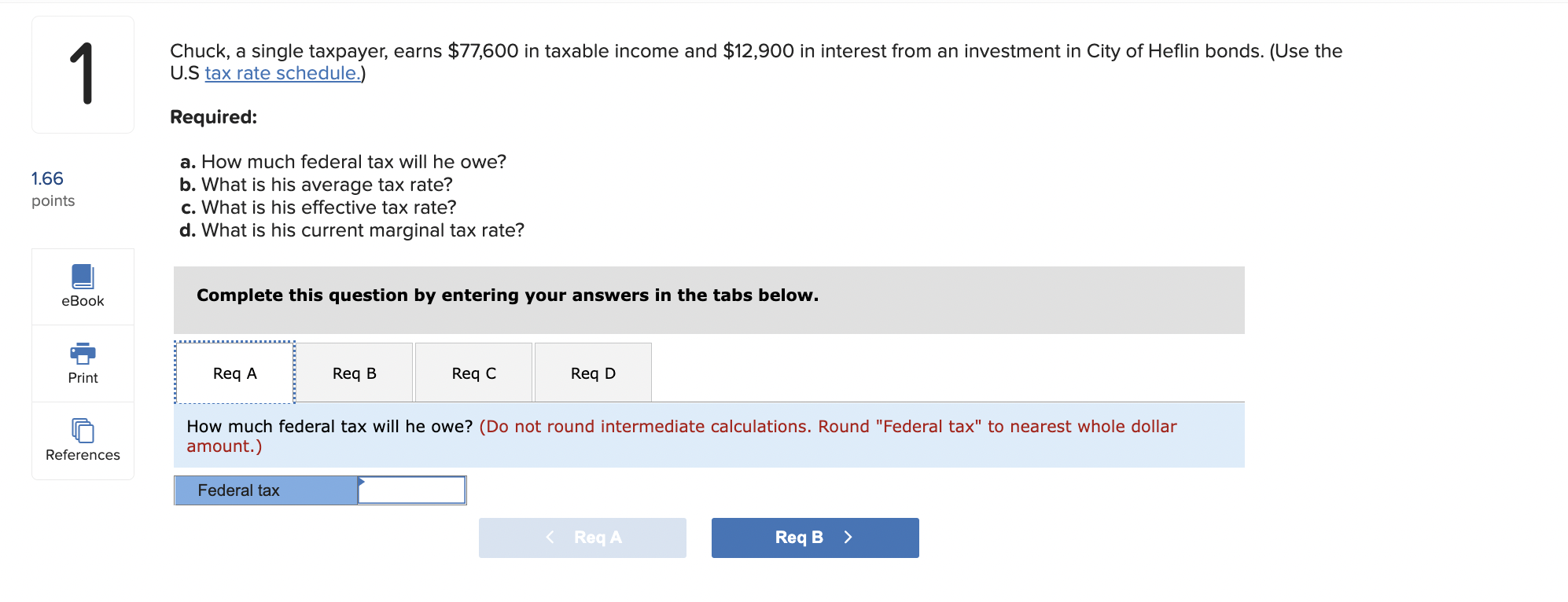Open the tax rate schedule link
The width and height of the screenshot is (1568, 602).
[x=282, y=72]
